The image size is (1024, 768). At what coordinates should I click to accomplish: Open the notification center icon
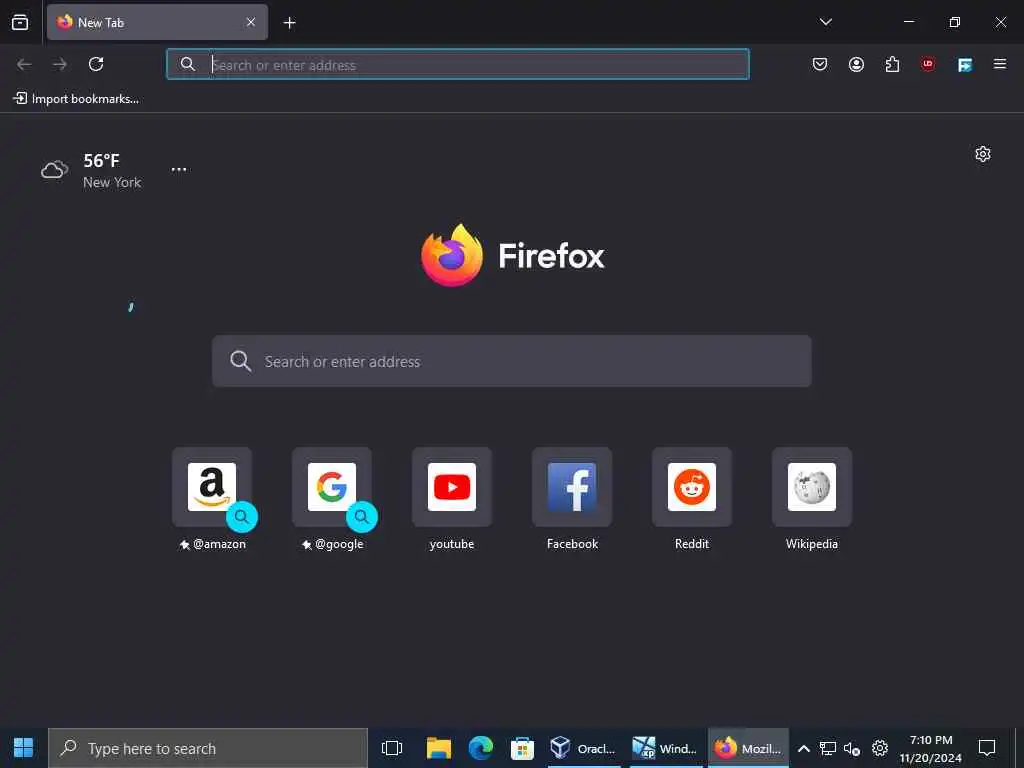(x=987, y=748)
